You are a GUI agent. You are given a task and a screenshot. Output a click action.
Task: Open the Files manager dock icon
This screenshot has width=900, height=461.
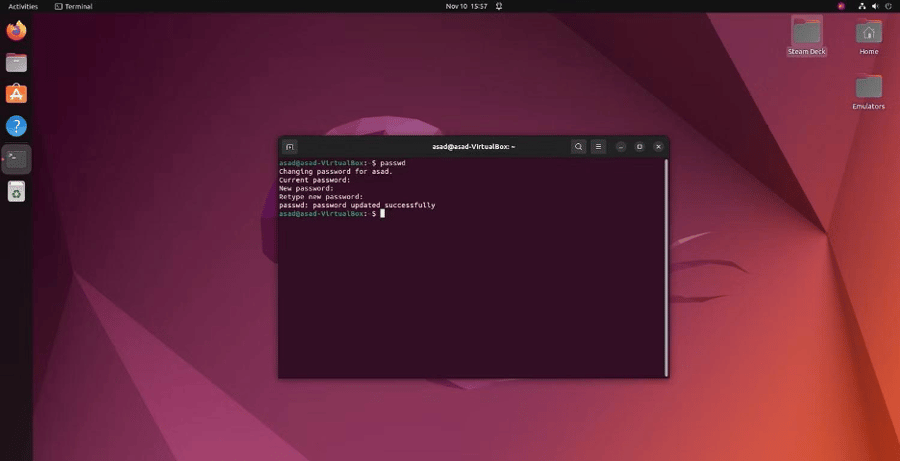(x=17, y=63)
